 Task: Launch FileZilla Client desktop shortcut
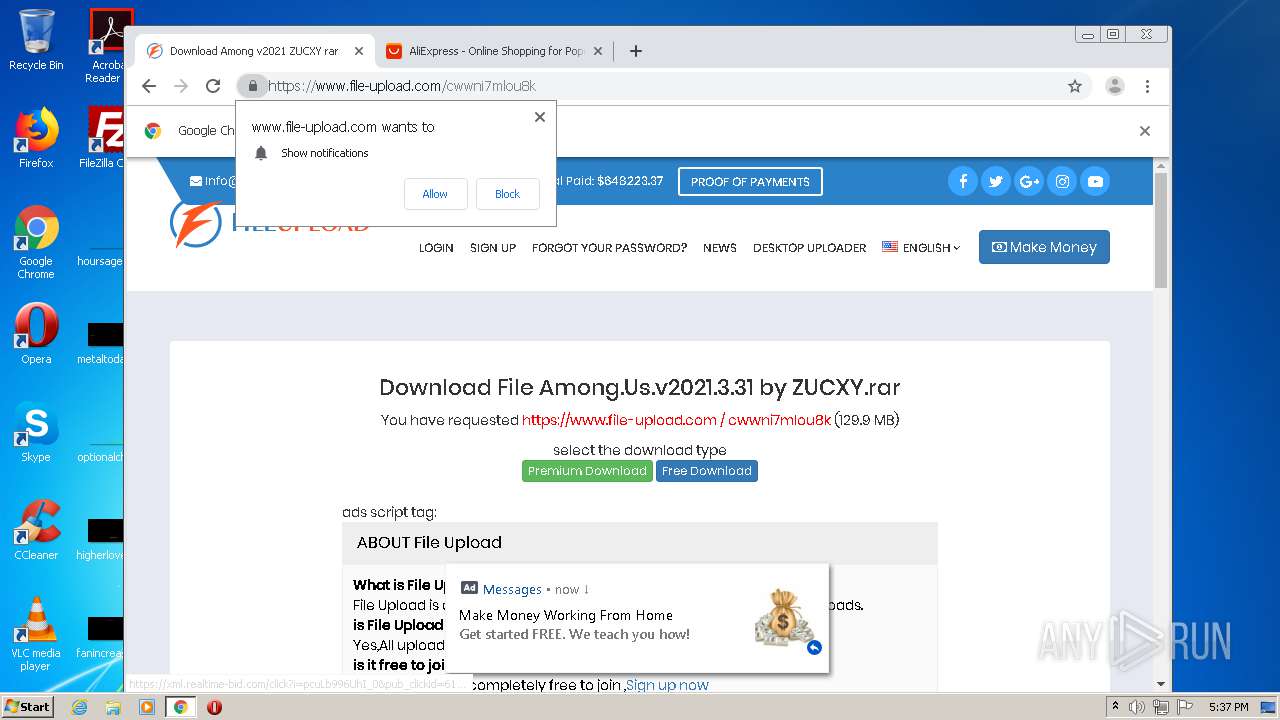(104, 138)
